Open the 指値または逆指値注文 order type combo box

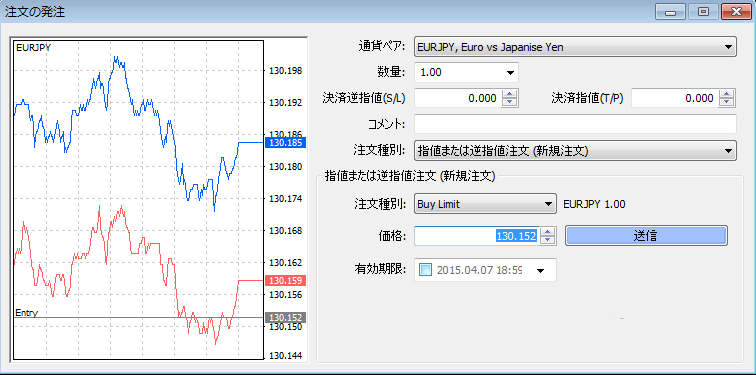click(x=575, y=150)
